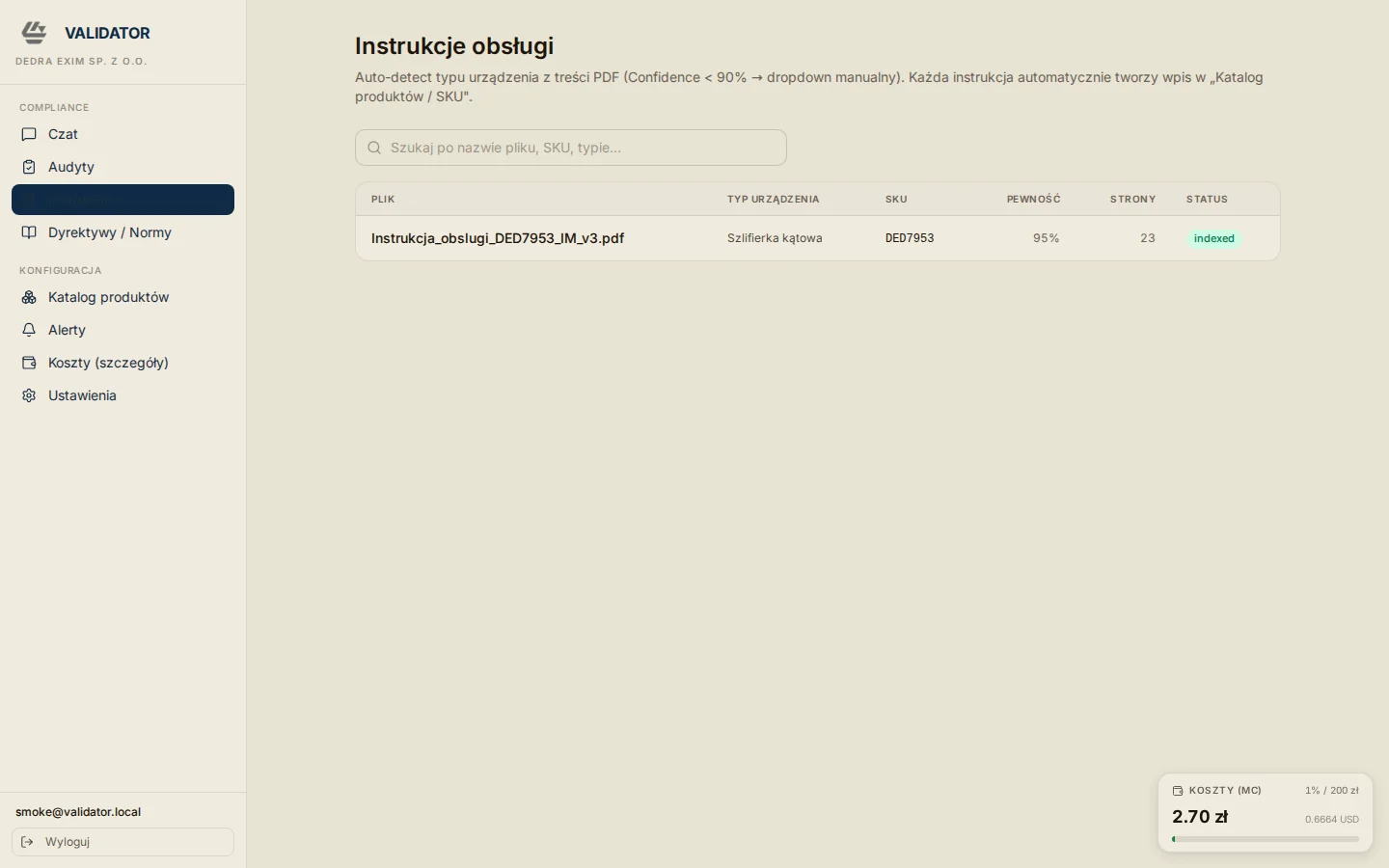Select the highlighted dark sidebar item
Viewport: 1389px width, 868px height.
(x=123, y=200)
